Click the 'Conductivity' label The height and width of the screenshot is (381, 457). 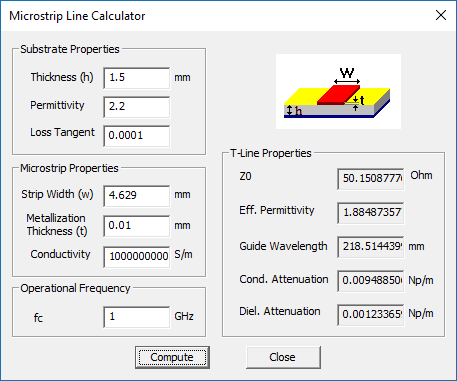pos(60,254)
